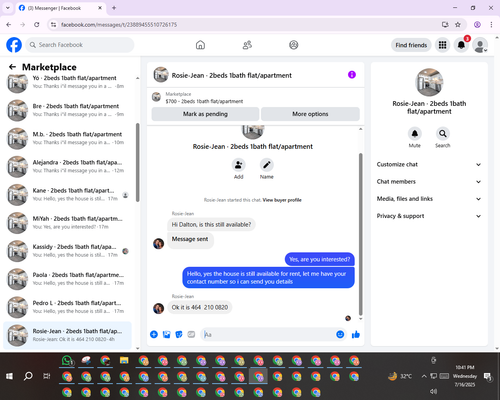Click the browser address bar URL
Screen dimensions: 500x400
click(119, 25)
